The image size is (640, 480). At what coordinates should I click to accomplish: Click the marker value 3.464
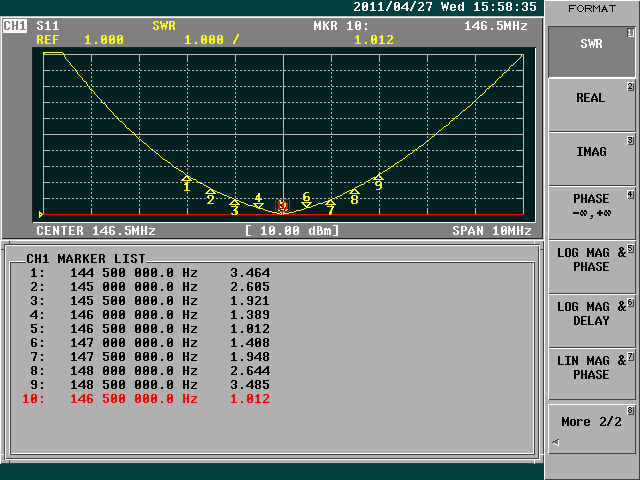coord(250,273)
